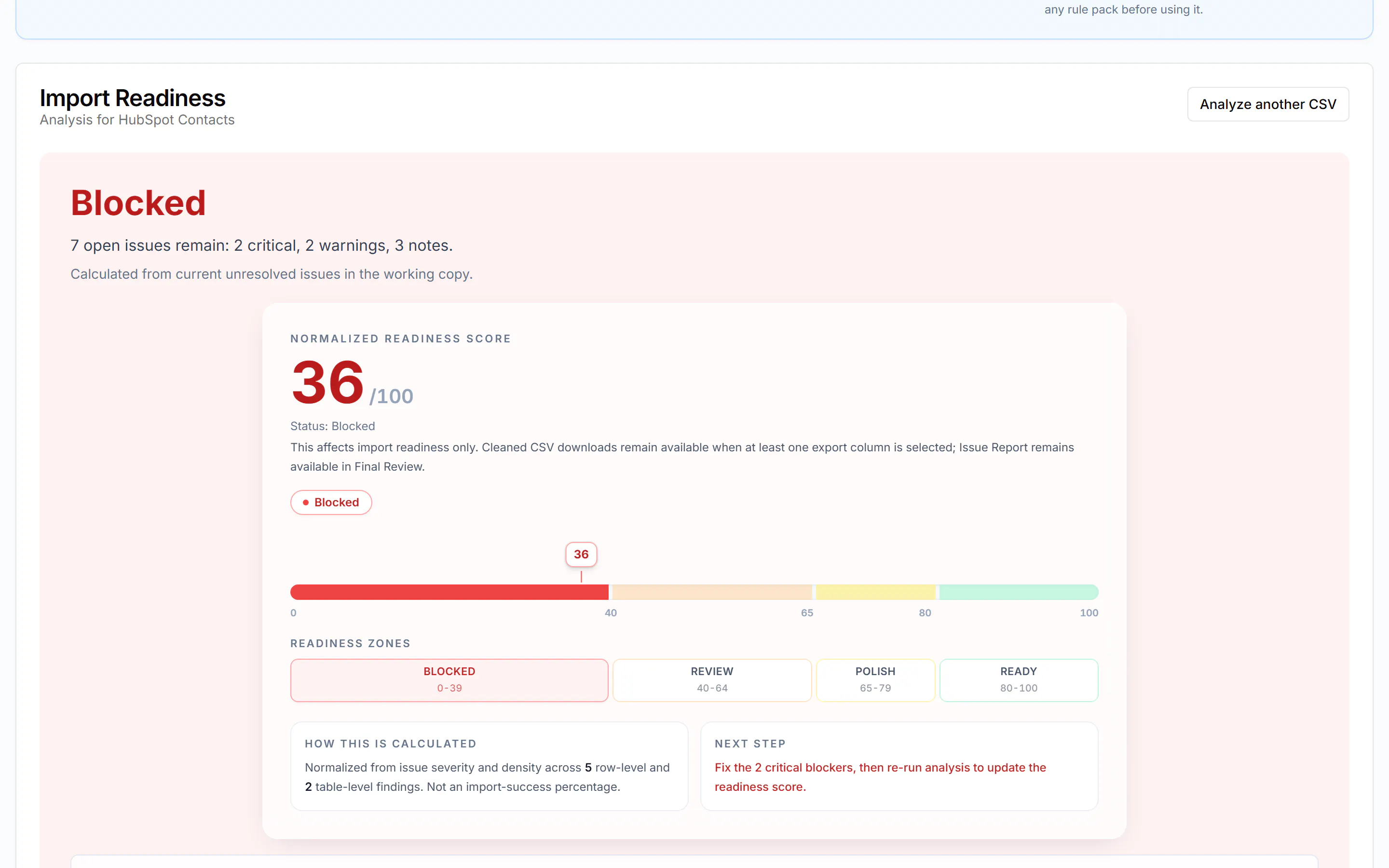Click the 'Normalized from issue severity' explanation text
This screenshot has width=1389, height=868.
tap(487, 777)
